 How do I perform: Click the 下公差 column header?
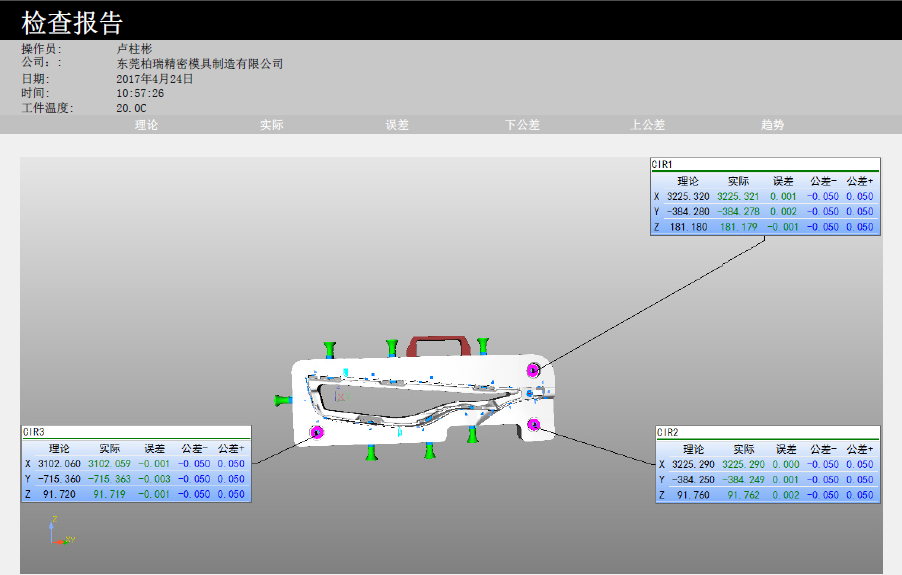click(522, 125)
